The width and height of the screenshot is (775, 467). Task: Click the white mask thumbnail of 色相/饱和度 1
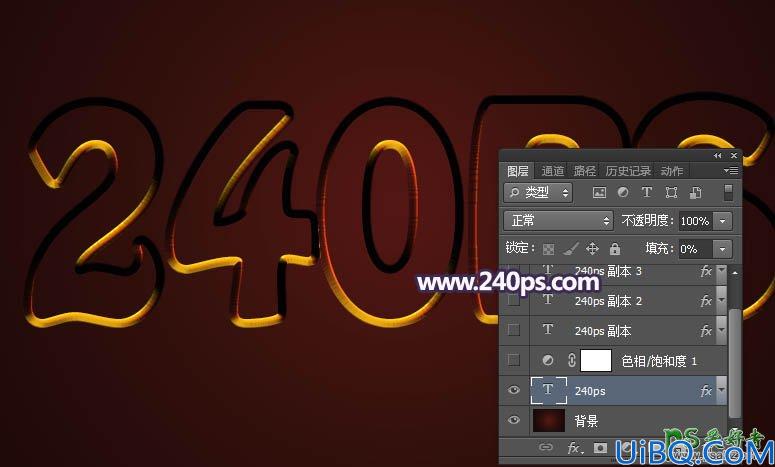(x=596, y=360)
